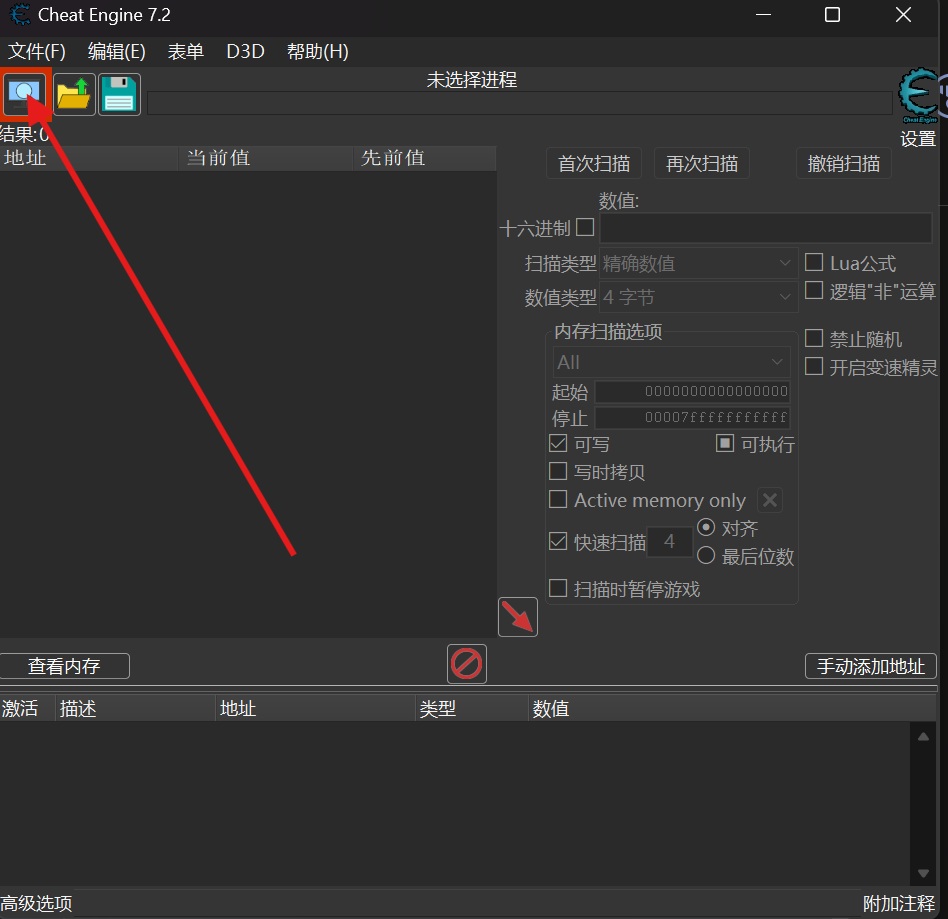Open the 帮助(H) menu
This screenshot has height=919, width=948.
[317, 52]
